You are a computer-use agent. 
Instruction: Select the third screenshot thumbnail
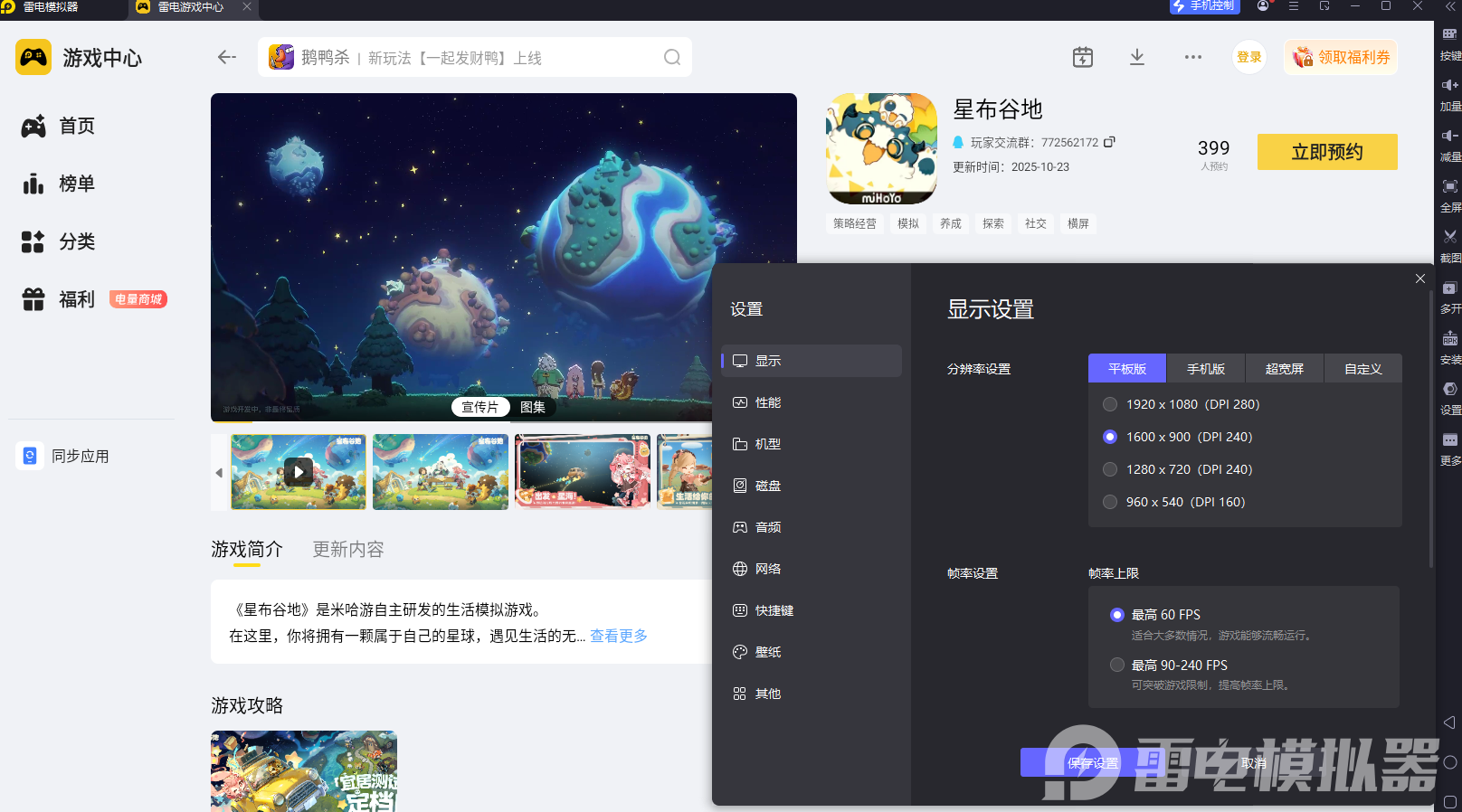tap(583, 472)
